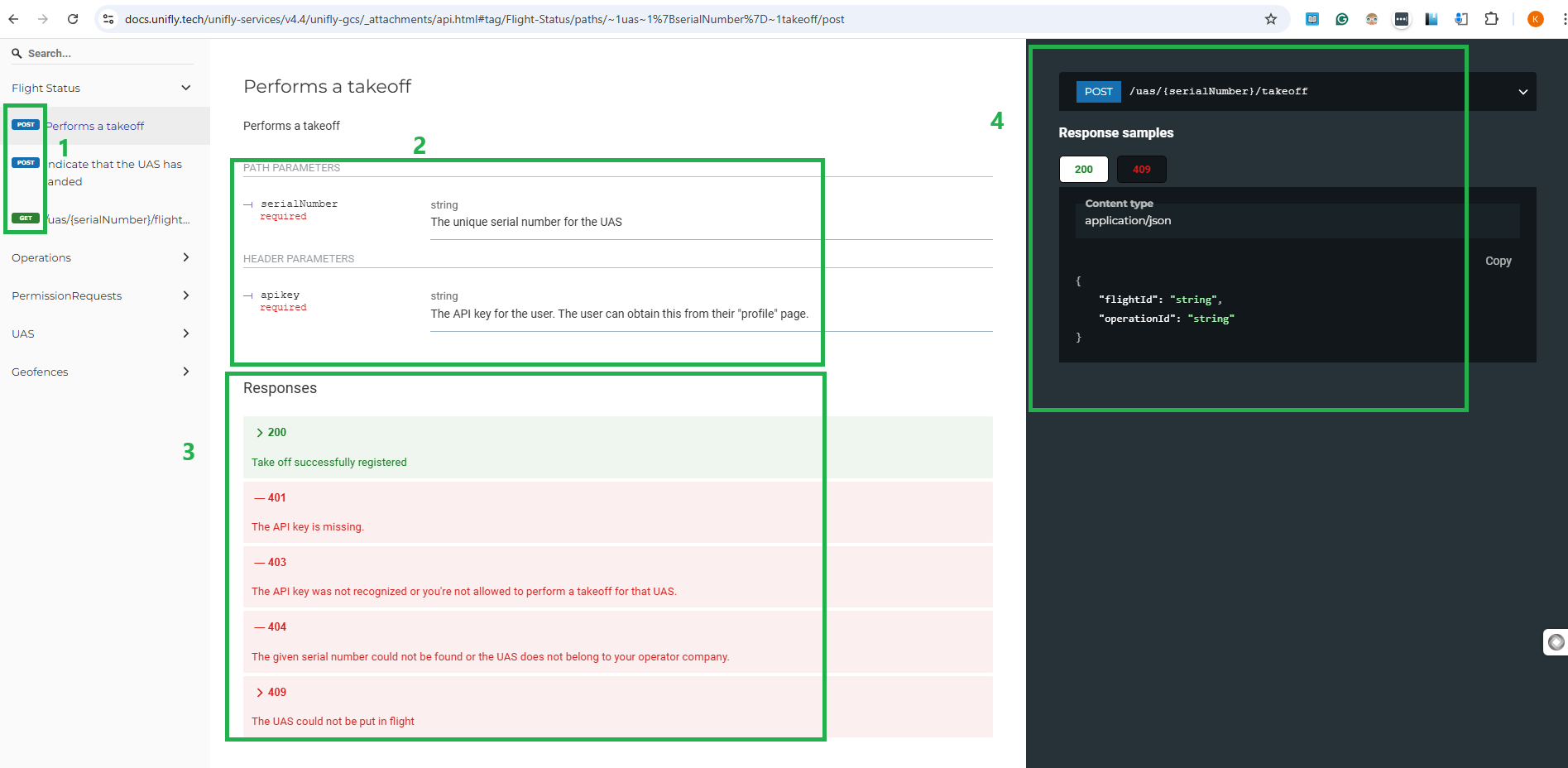Image resolution: width=1568 pixels, height=768 pixels.
Task: Copy the JSON response sample
Action: coord(1498,261)
